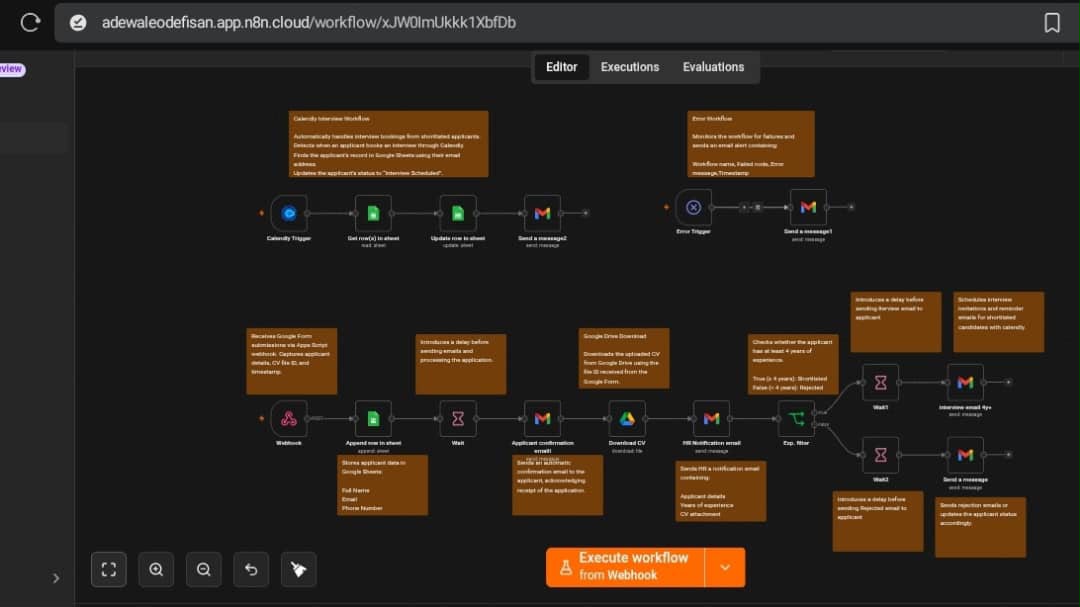The image size is (1080, 607).
Task: Expand the collapsed left sidebar chevron
Action: (x=56, y=578)
